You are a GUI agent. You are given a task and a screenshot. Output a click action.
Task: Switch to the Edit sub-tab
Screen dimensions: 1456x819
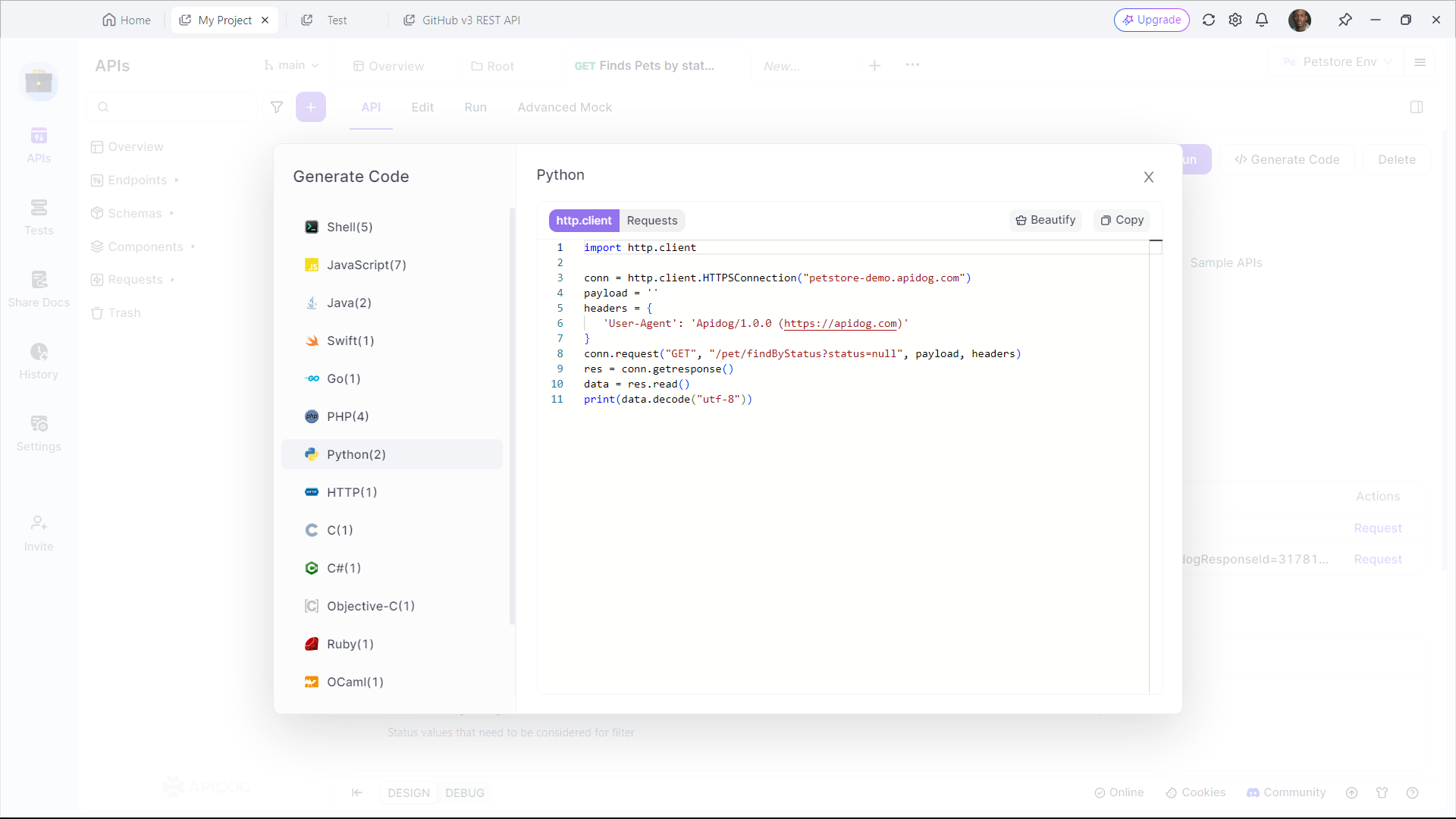point(422,108)
